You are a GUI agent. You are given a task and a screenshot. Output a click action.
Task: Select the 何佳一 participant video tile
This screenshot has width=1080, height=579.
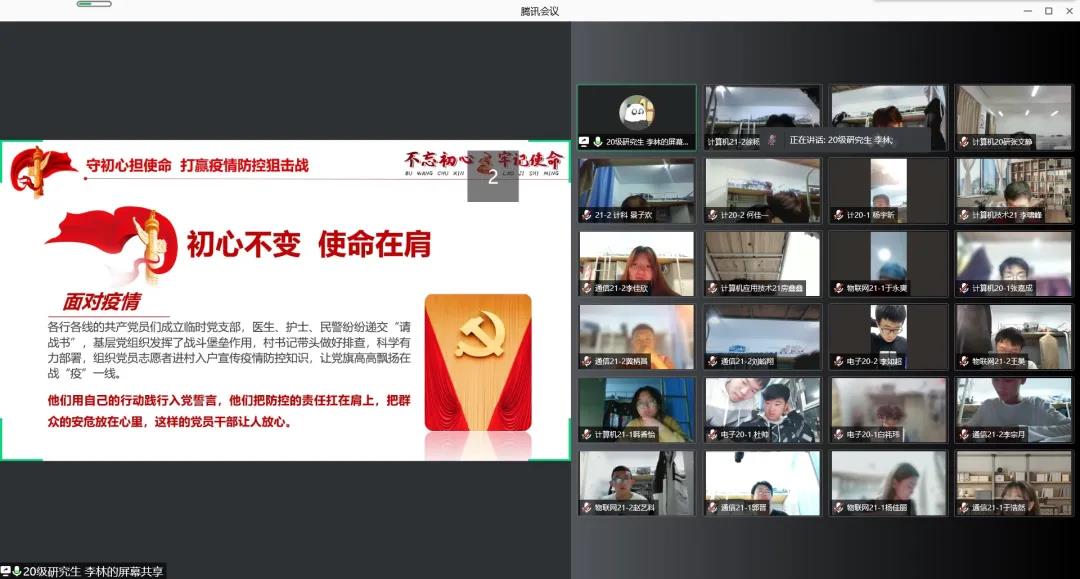click(762, 189)
